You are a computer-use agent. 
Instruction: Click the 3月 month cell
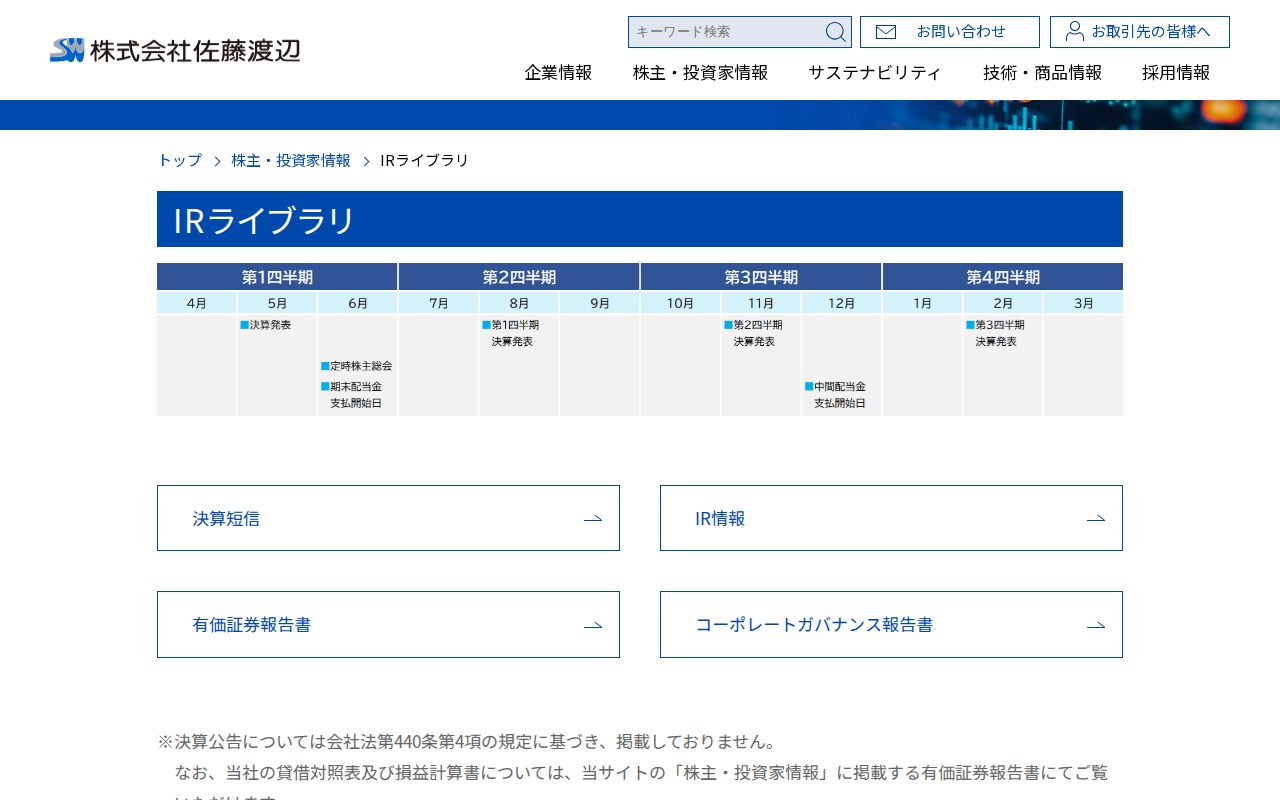point(1084,303)
